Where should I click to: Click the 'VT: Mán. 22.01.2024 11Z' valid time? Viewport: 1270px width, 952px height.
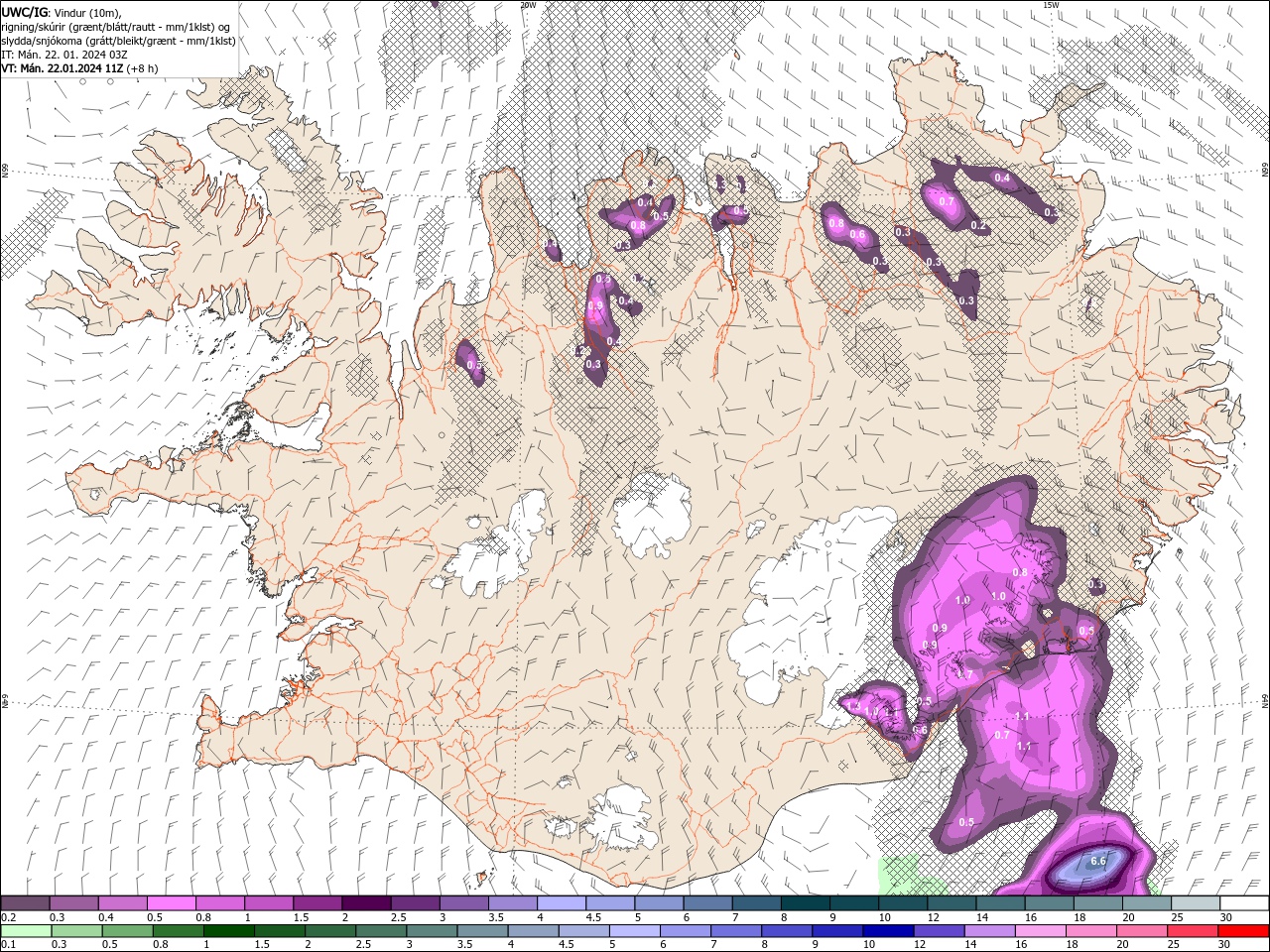[x=63, y=68]
